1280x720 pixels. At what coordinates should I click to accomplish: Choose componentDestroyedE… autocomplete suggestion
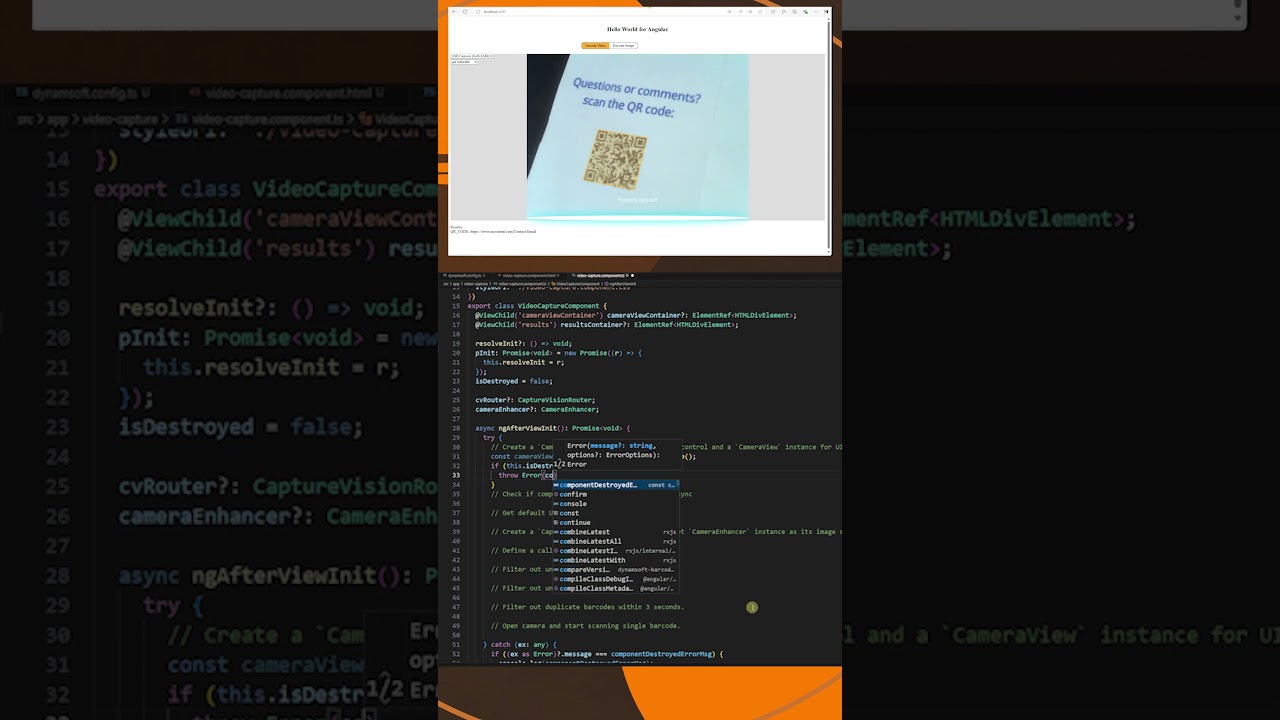pyautogui.click(x=616, y=485)
